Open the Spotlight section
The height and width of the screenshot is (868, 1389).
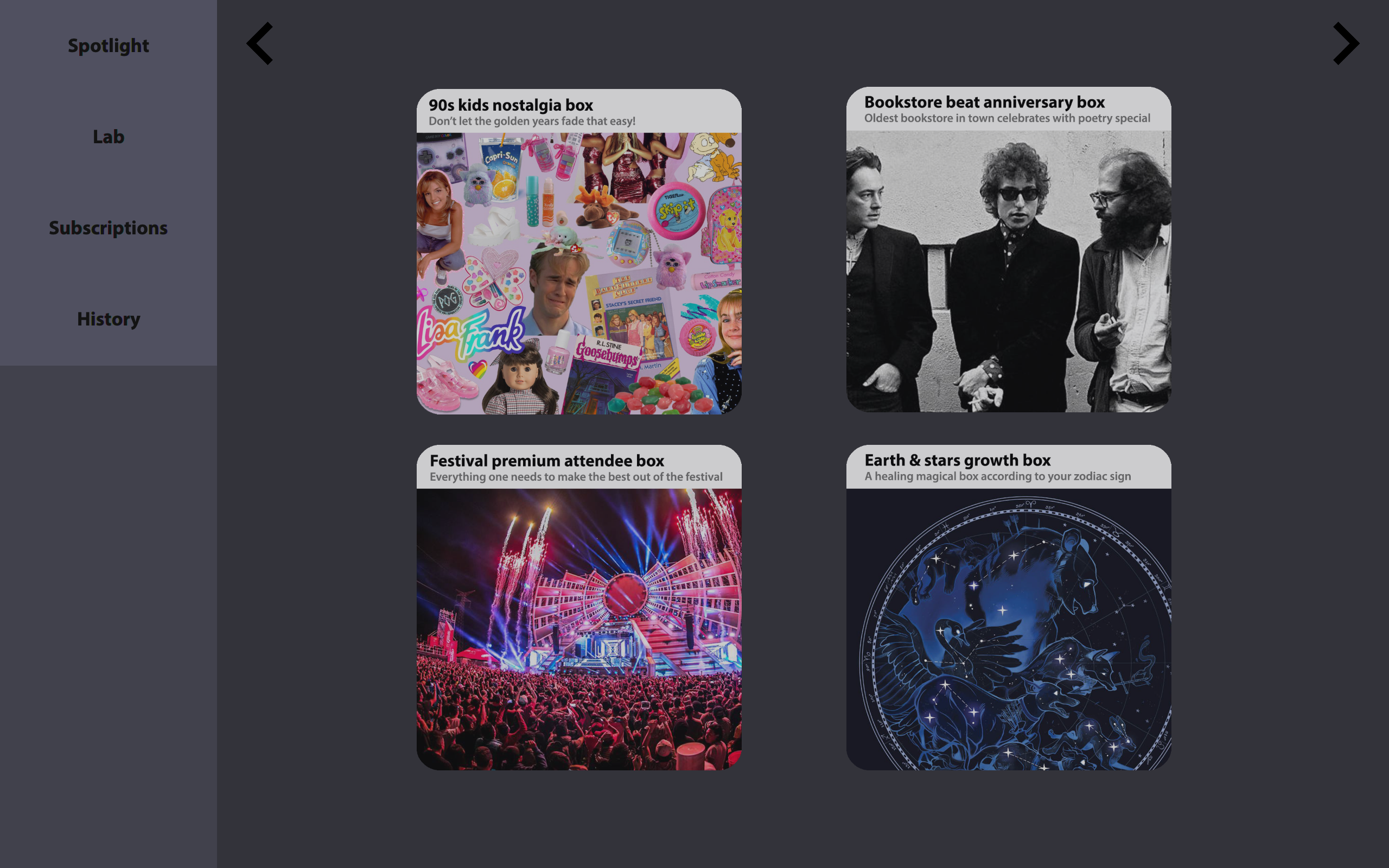pyautogui.click(x=109, y=46)
